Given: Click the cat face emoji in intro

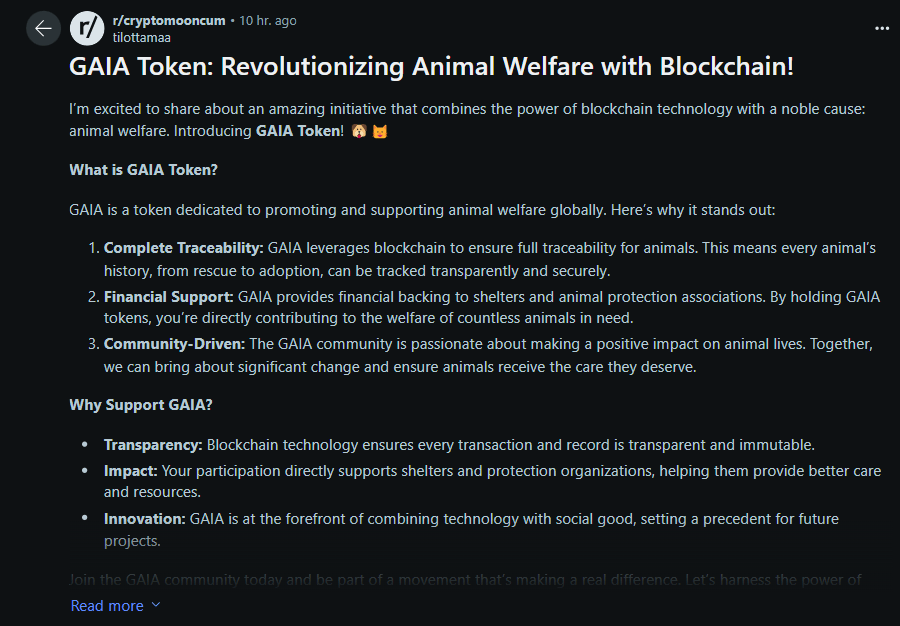Looking at the screenshot, I should 380,131.
